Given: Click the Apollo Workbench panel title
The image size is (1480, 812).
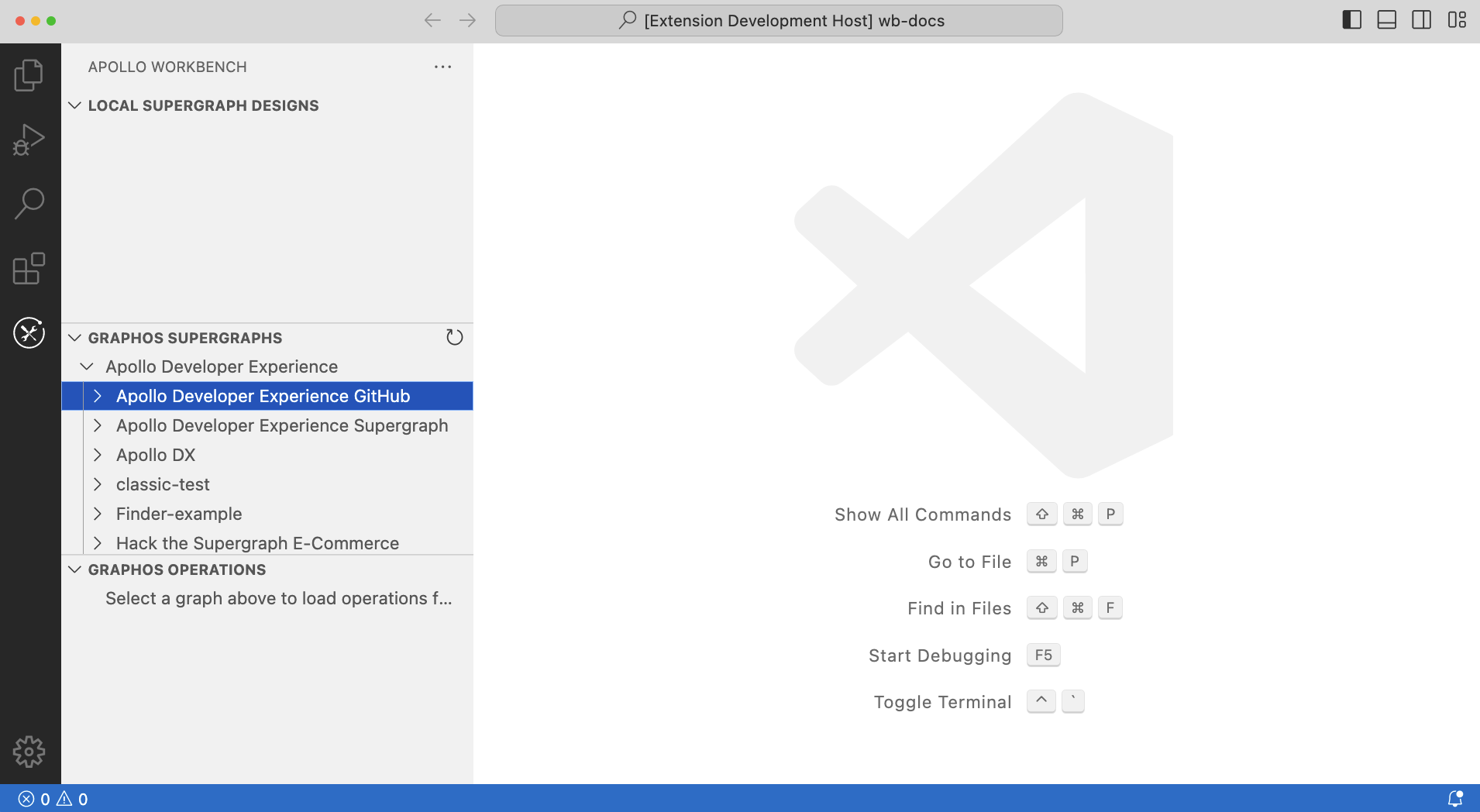Looking at the screenshot, I should coord(167,67).
